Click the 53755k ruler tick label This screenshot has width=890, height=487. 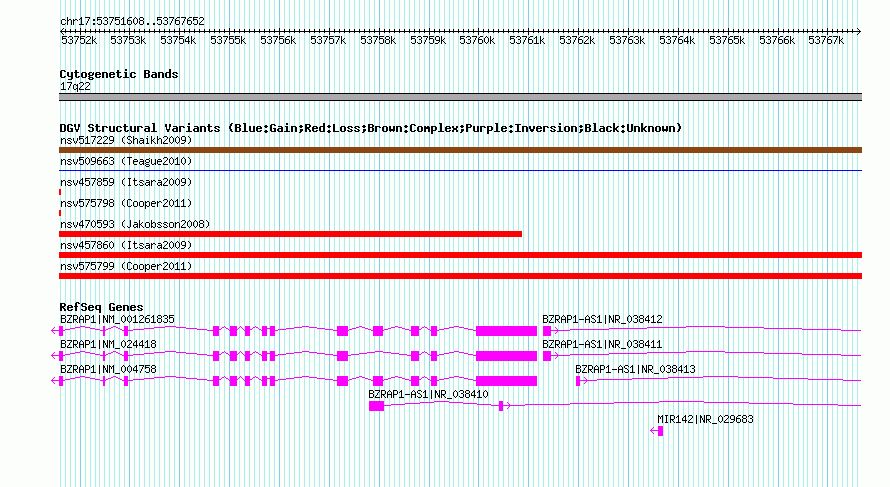coord(228,40)
